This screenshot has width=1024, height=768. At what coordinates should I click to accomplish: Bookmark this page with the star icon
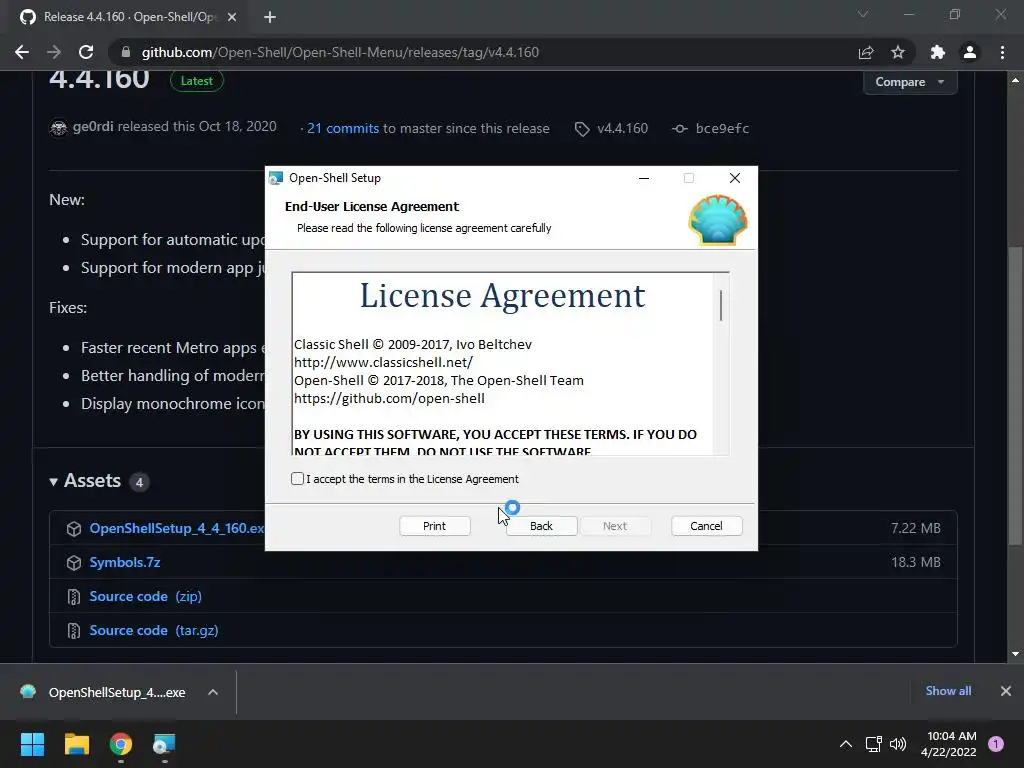coord(898,52)
